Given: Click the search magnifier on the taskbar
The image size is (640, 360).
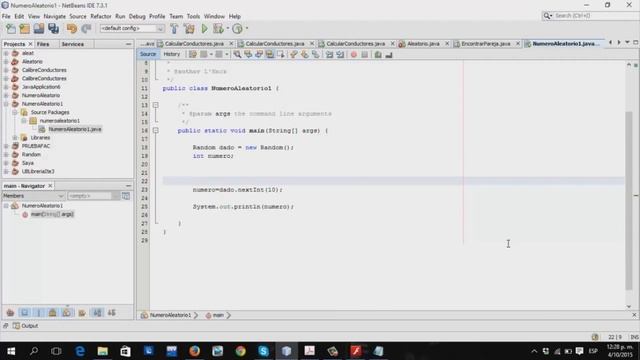Looking at the screenshot, I should [34, 351].
